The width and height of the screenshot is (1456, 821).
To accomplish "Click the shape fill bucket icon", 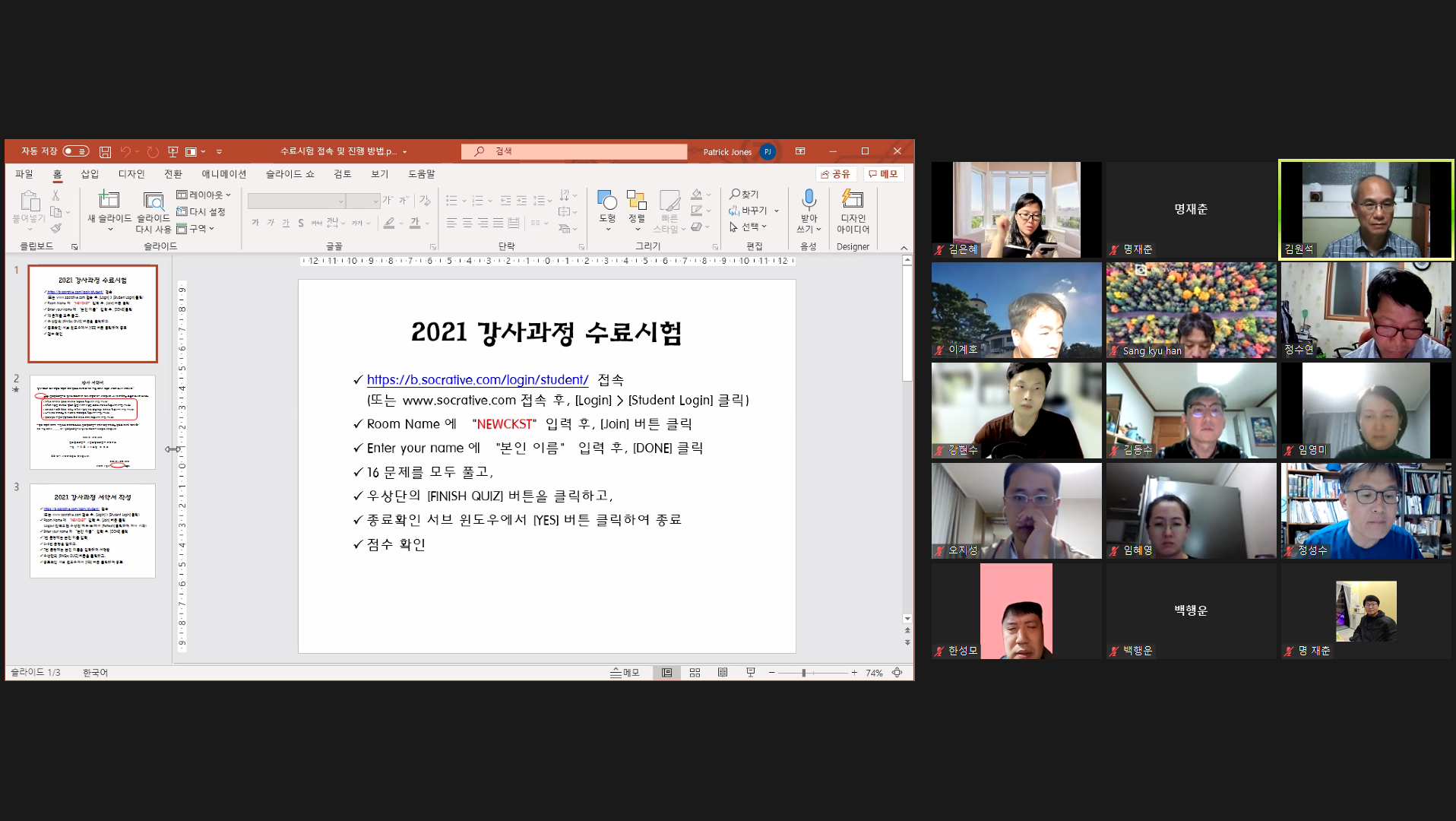I will [x=697, y=195].
